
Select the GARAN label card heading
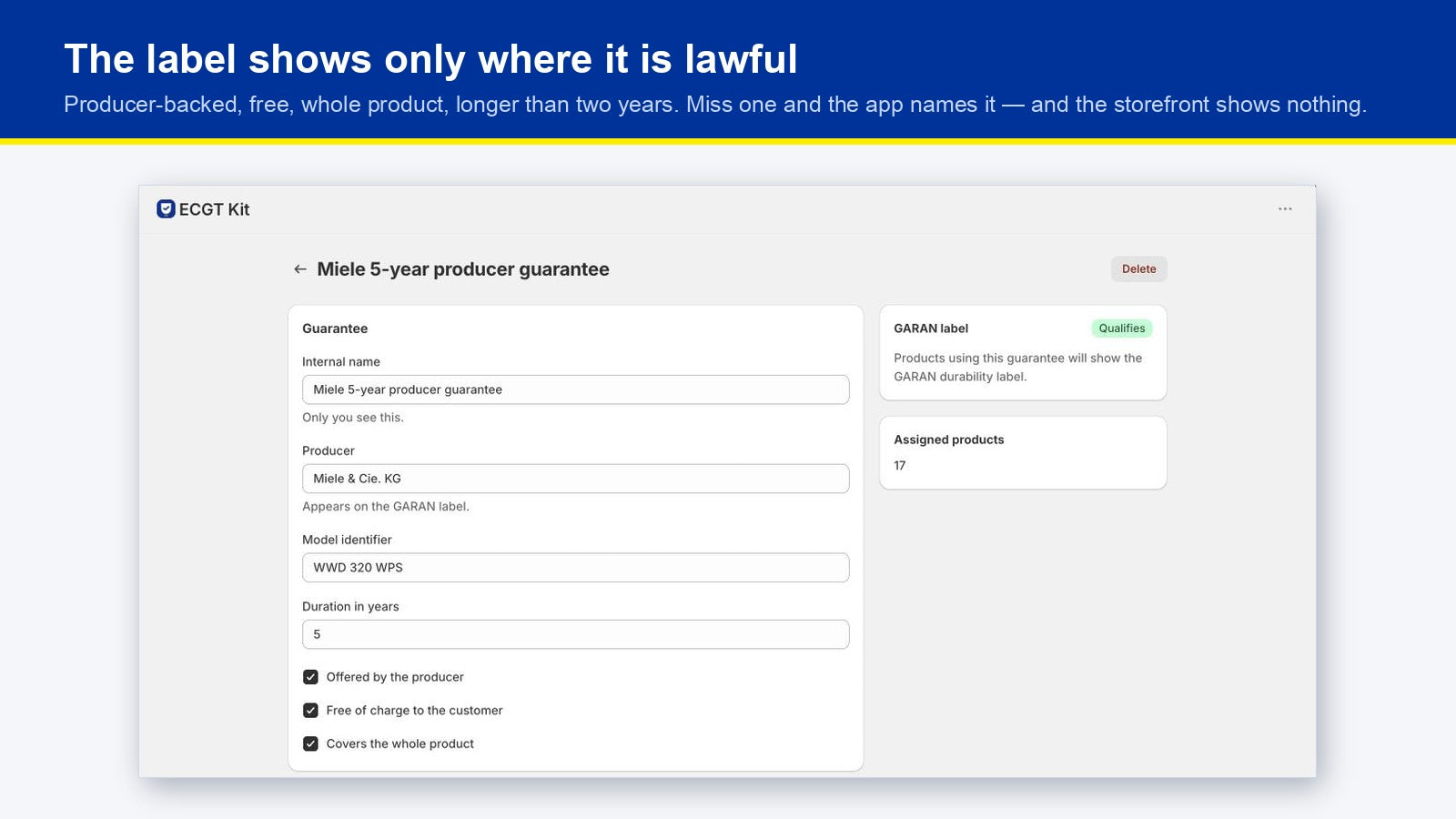point(931,329)
